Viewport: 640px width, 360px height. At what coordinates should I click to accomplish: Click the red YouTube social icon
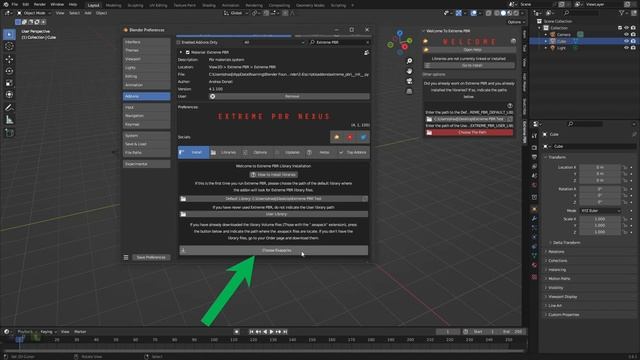click(x=350, y=137)
